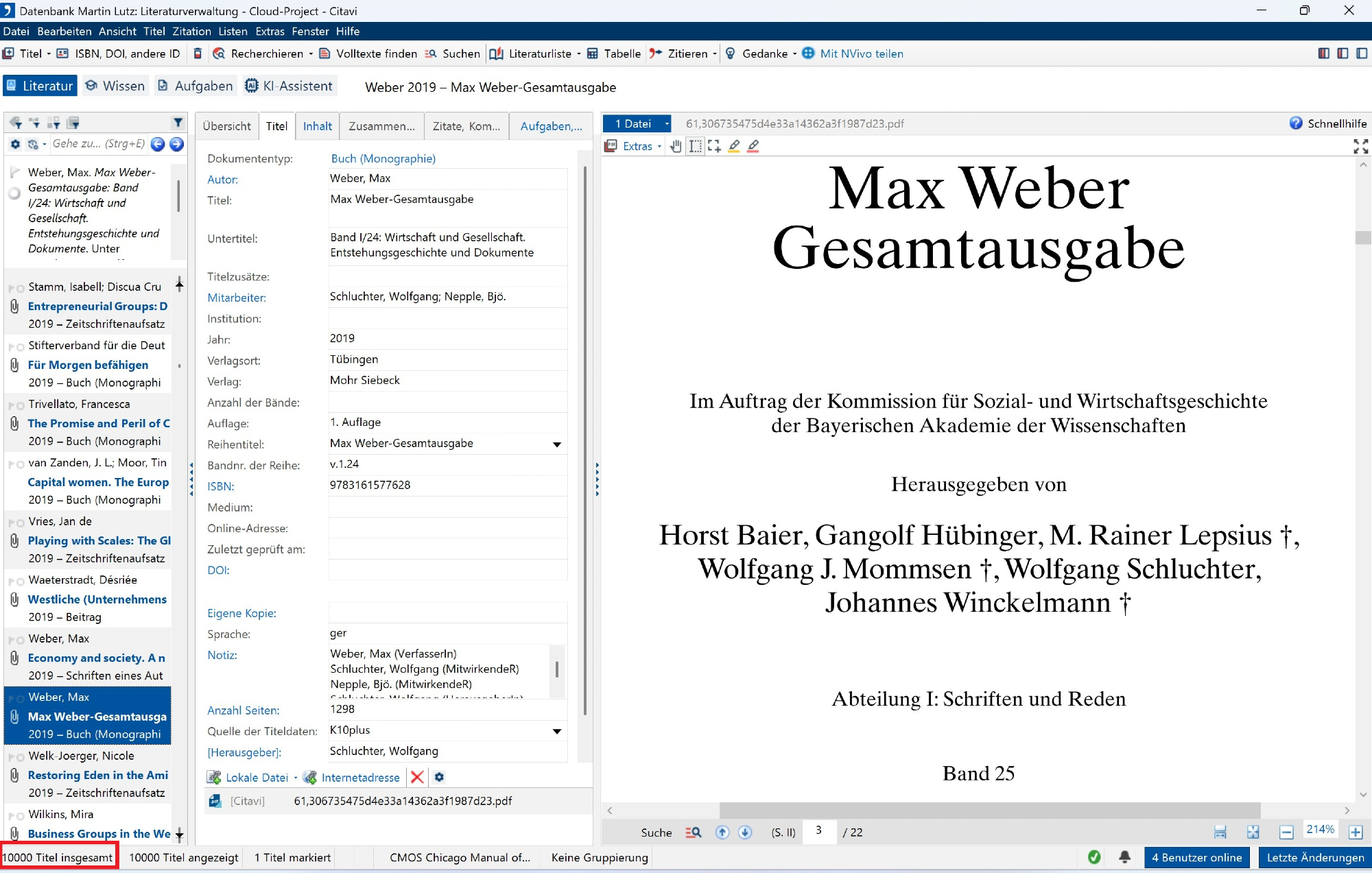
Task: Select the hand pan tool in PDF viewer
Action: (676, 146)
